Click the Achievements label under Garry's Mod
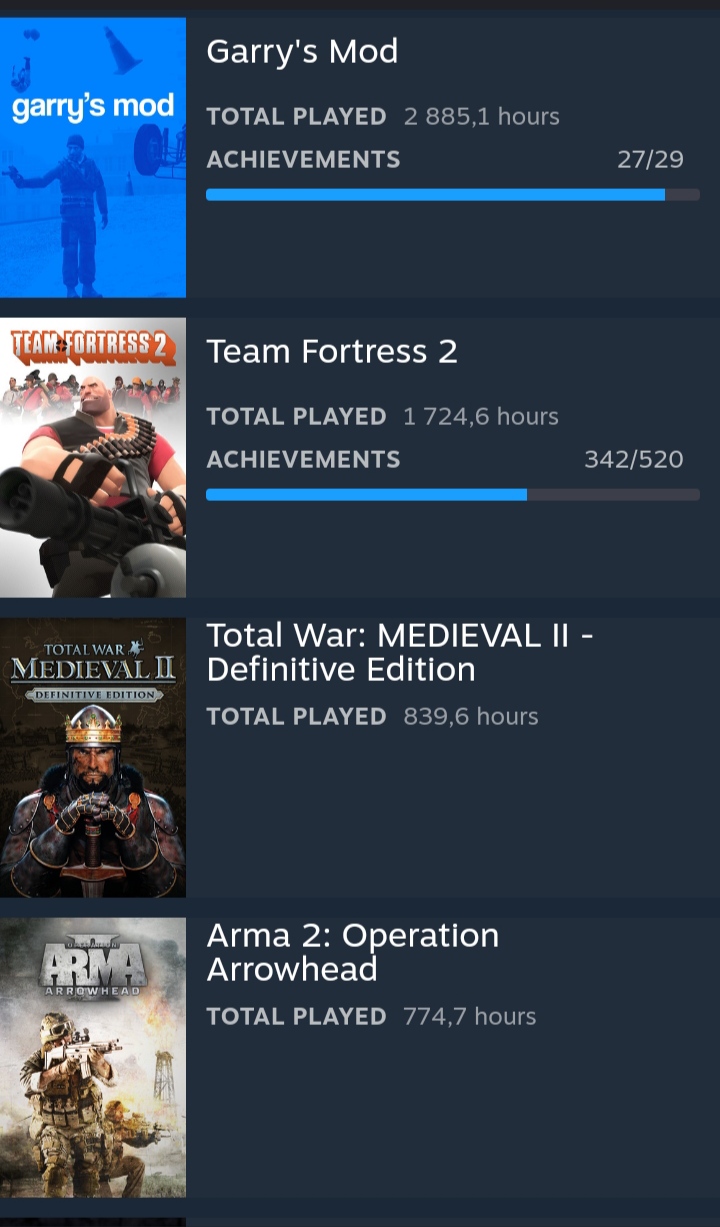720x1227 pixels. point(303,160)
